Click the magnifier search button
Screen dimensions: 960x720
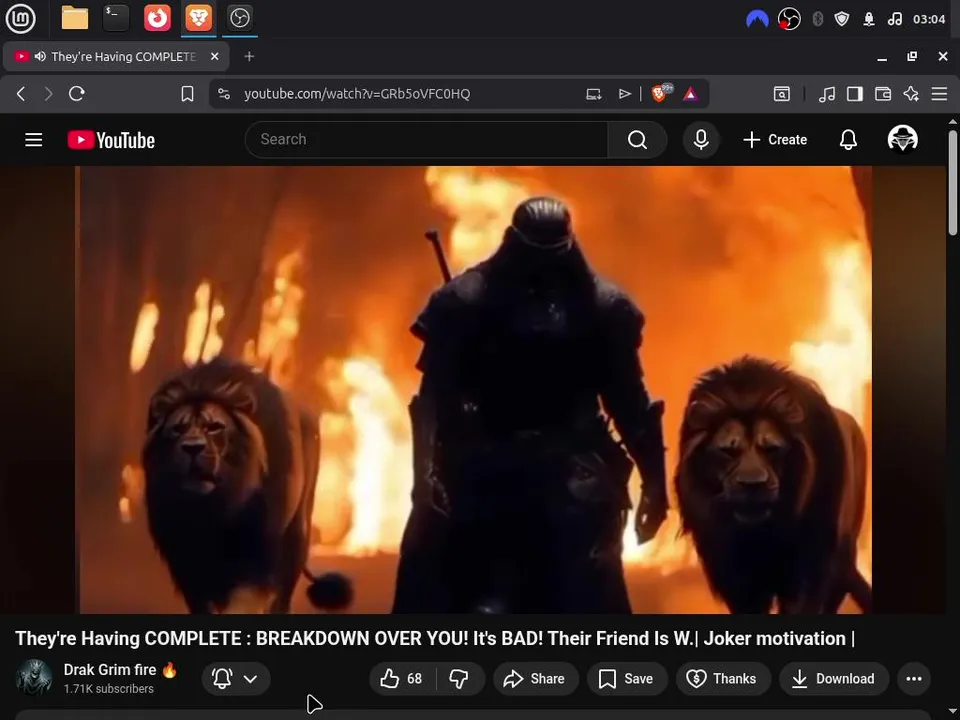637,140
